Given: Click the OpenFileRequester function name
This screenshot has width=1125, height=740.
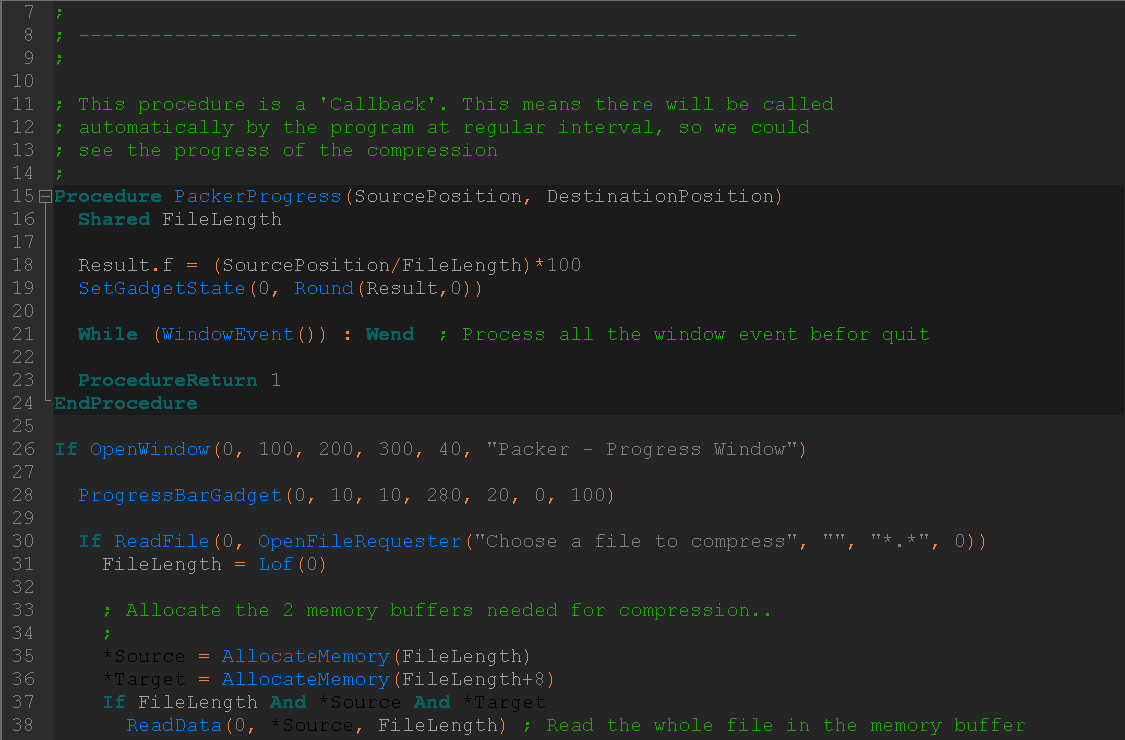Looking at the screenshot, I should [360, 542].
